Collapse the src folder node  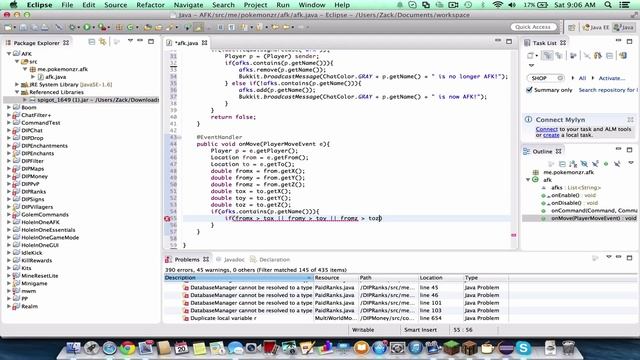[x=17, y=61]
